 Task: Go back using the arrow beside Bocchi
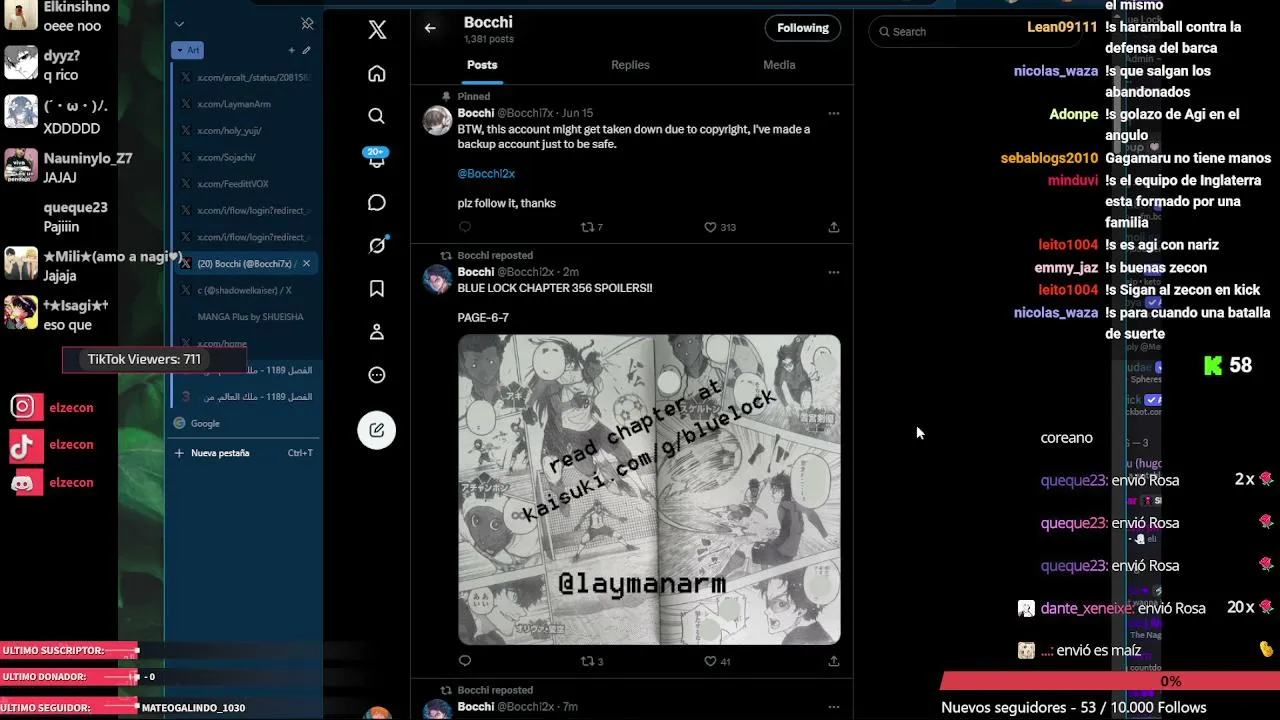[x=430, y=28]
